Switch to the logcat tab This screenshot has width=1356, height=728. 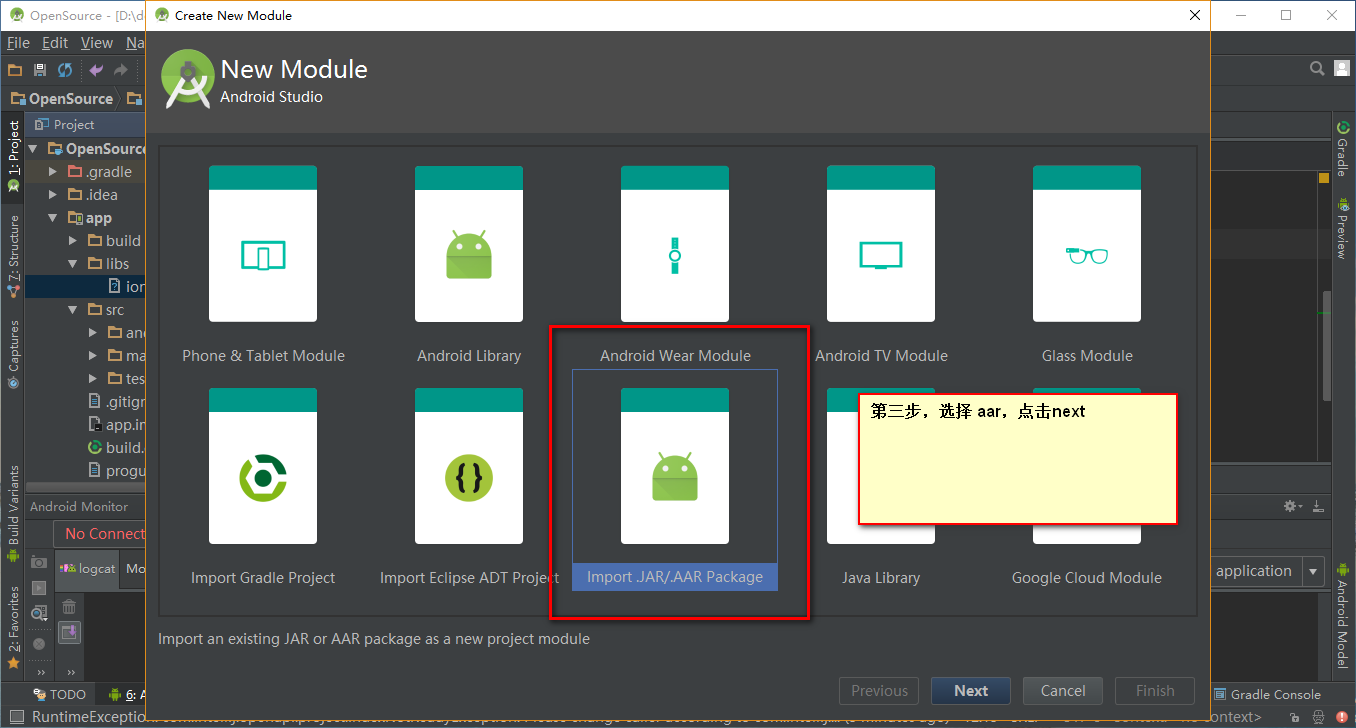(x=88, y=569)
